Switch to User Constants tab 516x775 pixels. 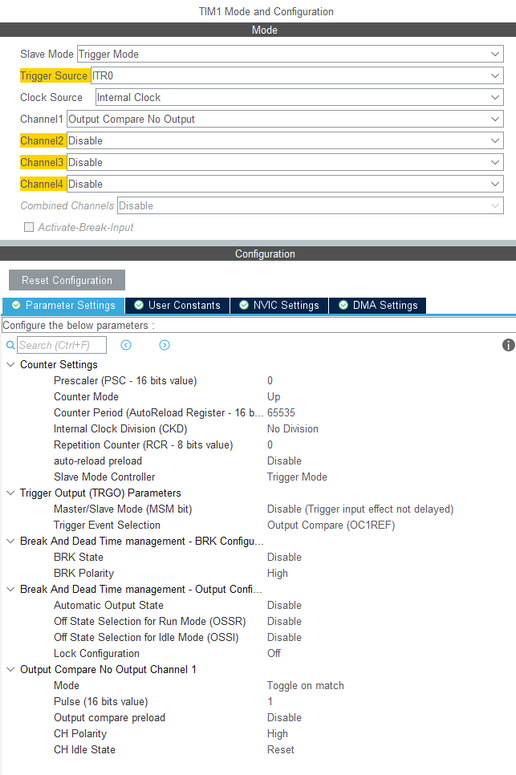tap(177, 305)
